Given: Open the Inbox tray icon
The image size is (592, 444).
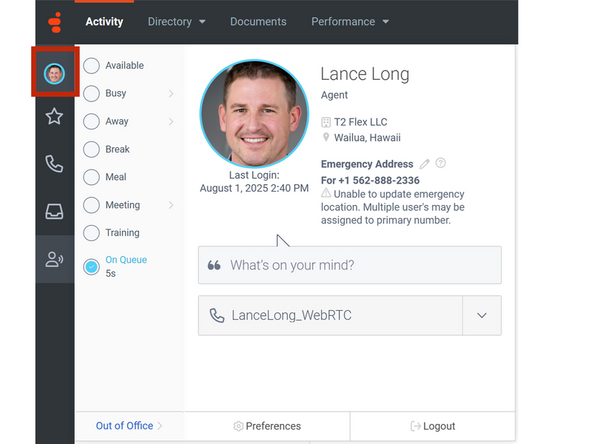Looking at the screenshot, I should [x=54, y=211].
